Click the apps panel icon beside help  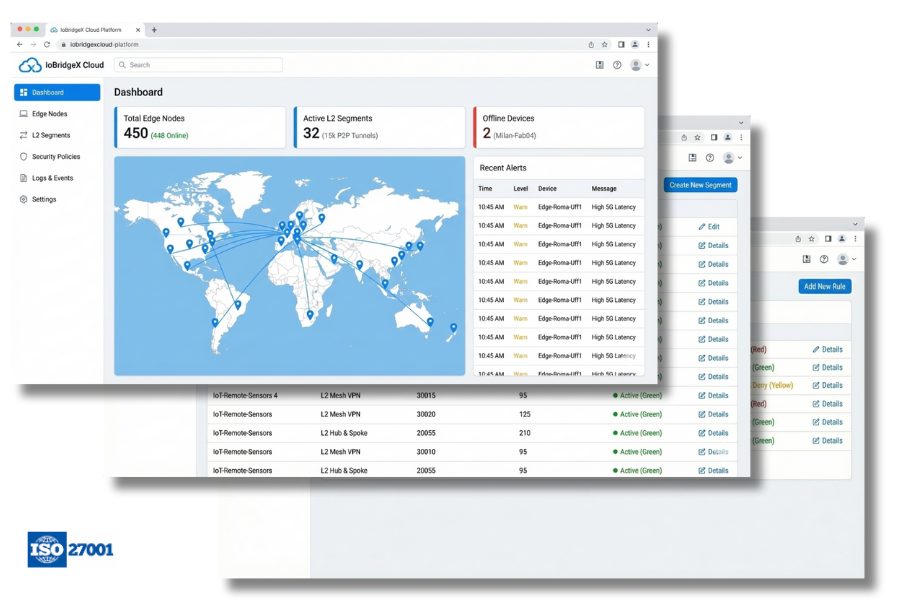coord(600,64)
